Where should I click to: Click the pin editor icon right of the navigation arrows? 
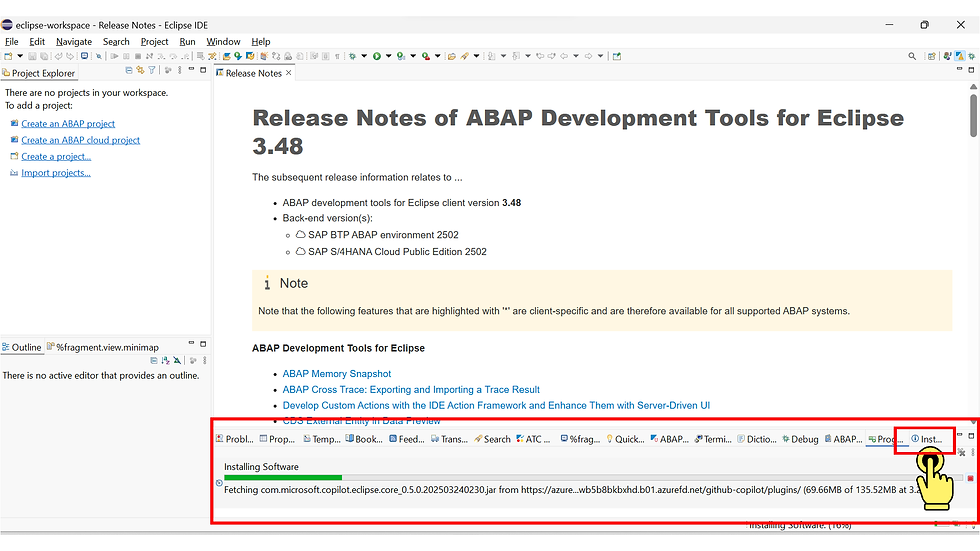(617, 56)
